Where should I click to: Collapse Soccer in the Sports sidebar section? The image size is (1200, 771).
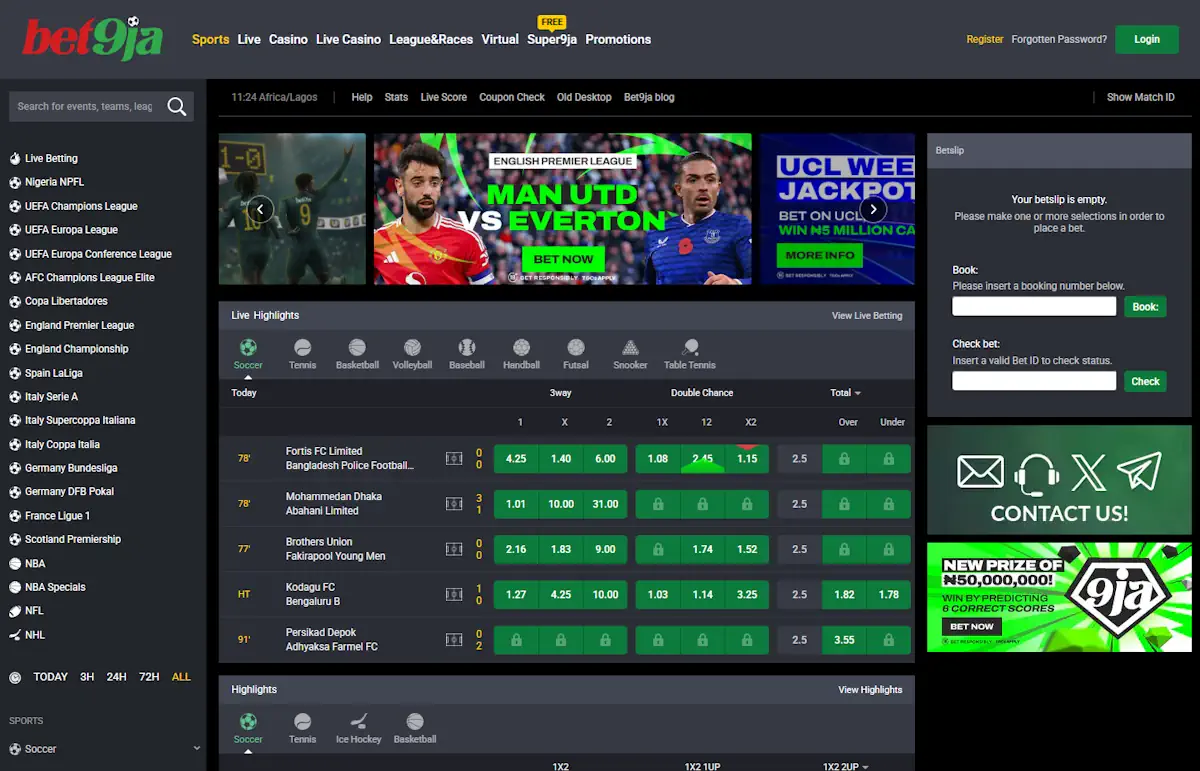(x=196, y=748)
